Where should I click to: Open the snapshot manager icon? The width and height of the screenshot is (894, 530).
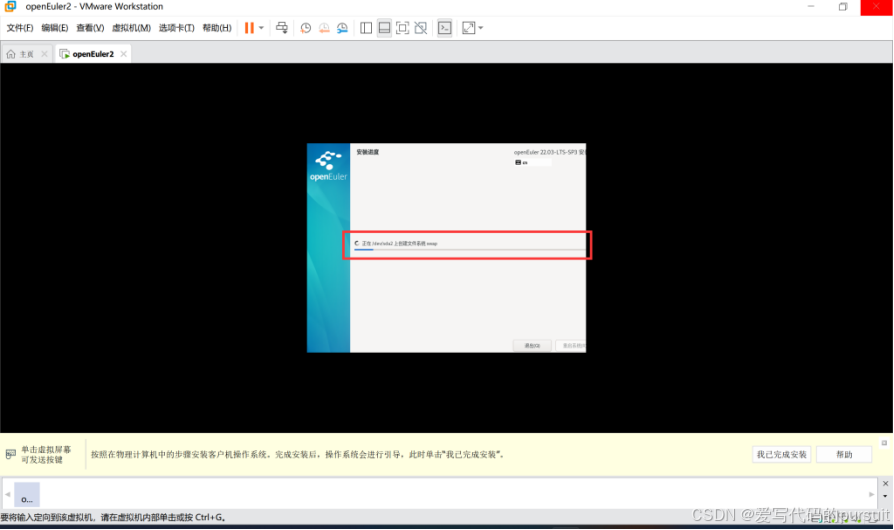[342, 28]
